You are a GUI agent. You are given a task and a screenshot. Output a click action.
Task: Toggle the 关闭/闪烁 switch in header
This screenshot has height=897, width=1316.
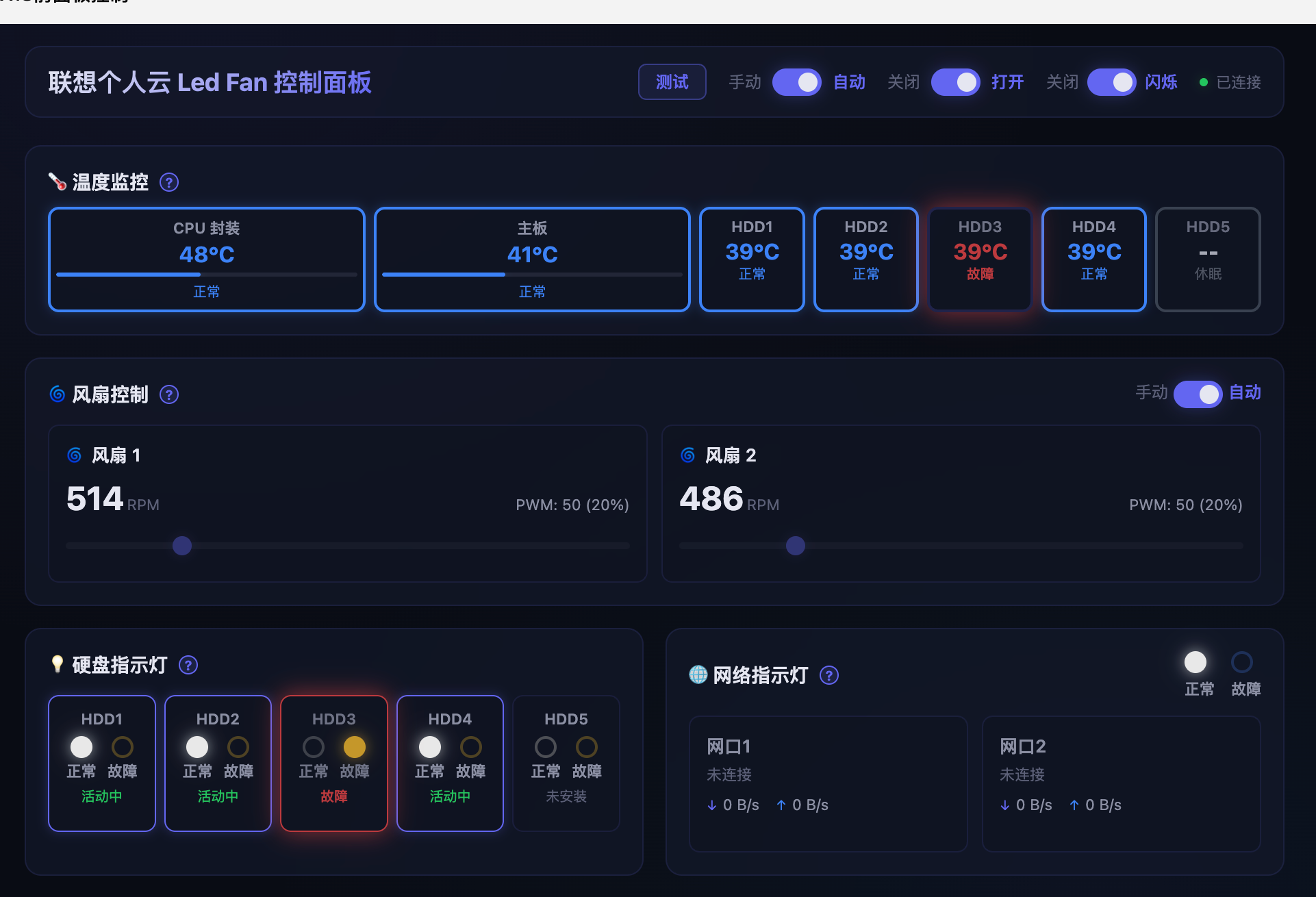click(1111, 82)
